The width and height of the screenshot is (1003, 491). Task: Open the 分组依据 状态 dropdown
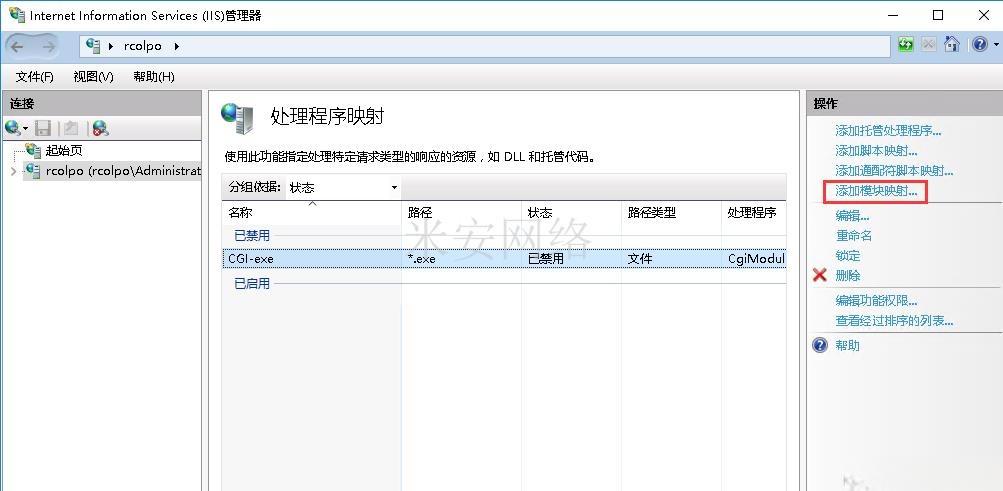coord(344,187)
